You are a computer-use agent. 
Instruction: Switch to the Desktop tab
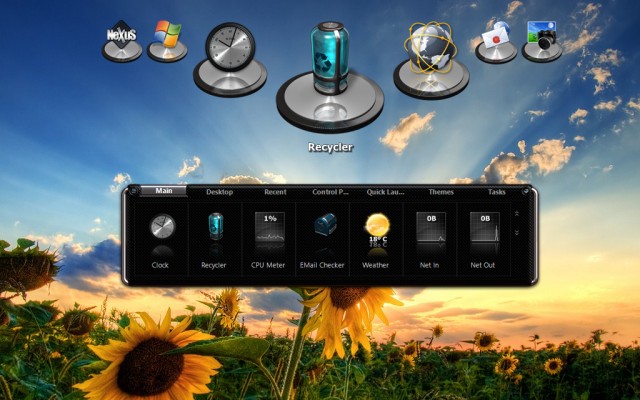click(x=219, y=192)
